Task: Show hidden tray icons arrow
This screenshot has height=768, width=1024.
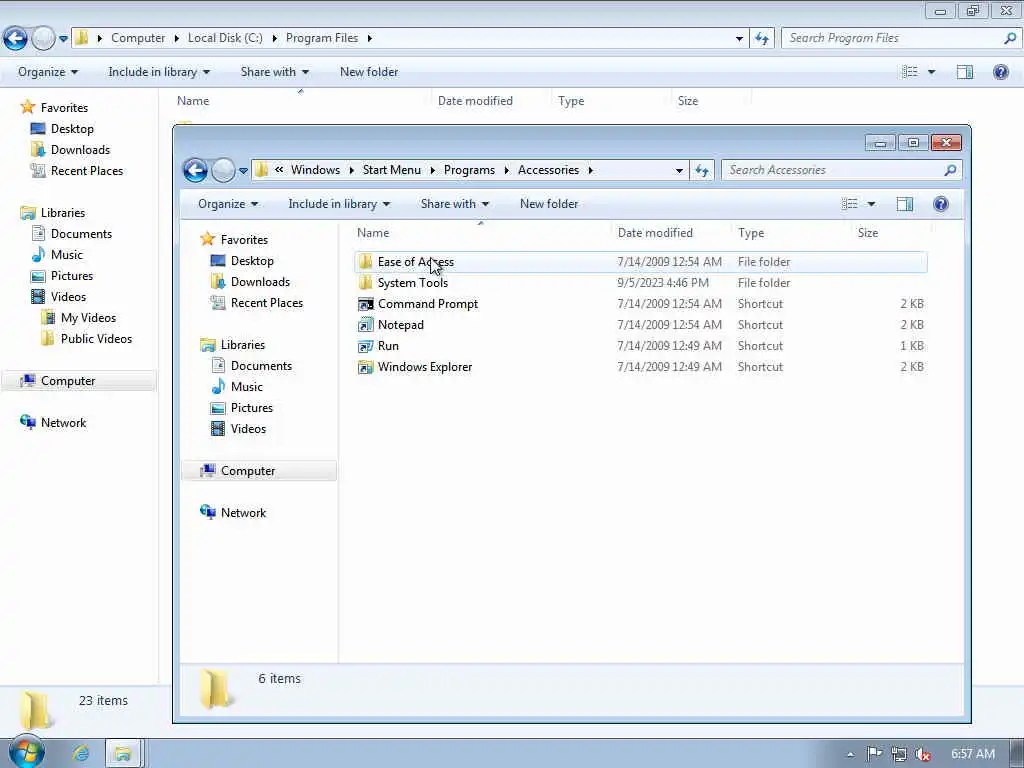Action: pyautogui.click(x=850, y=755)
